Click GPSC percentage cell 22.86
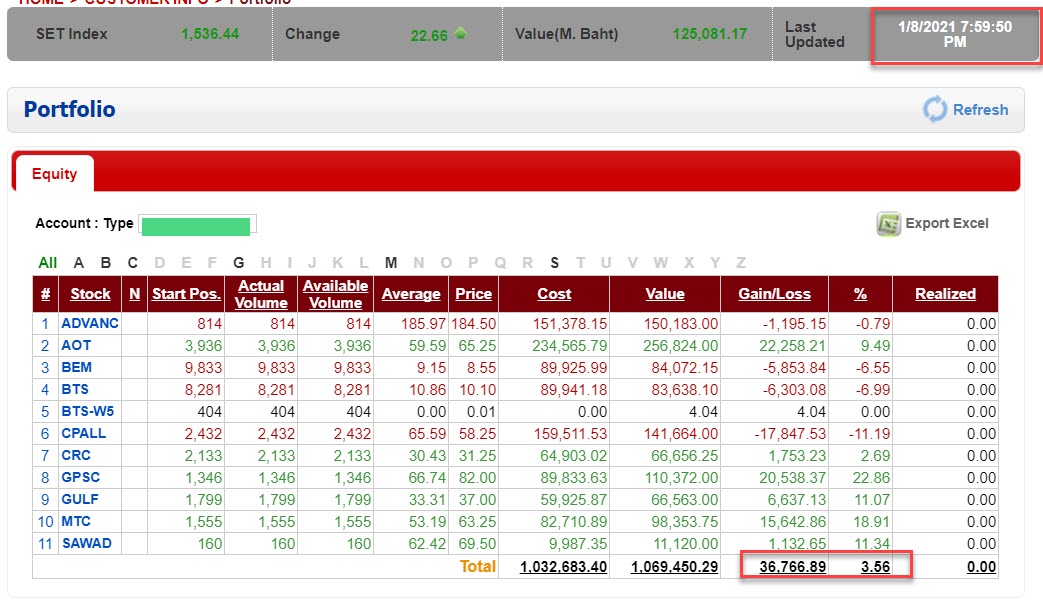 (871, 478)
